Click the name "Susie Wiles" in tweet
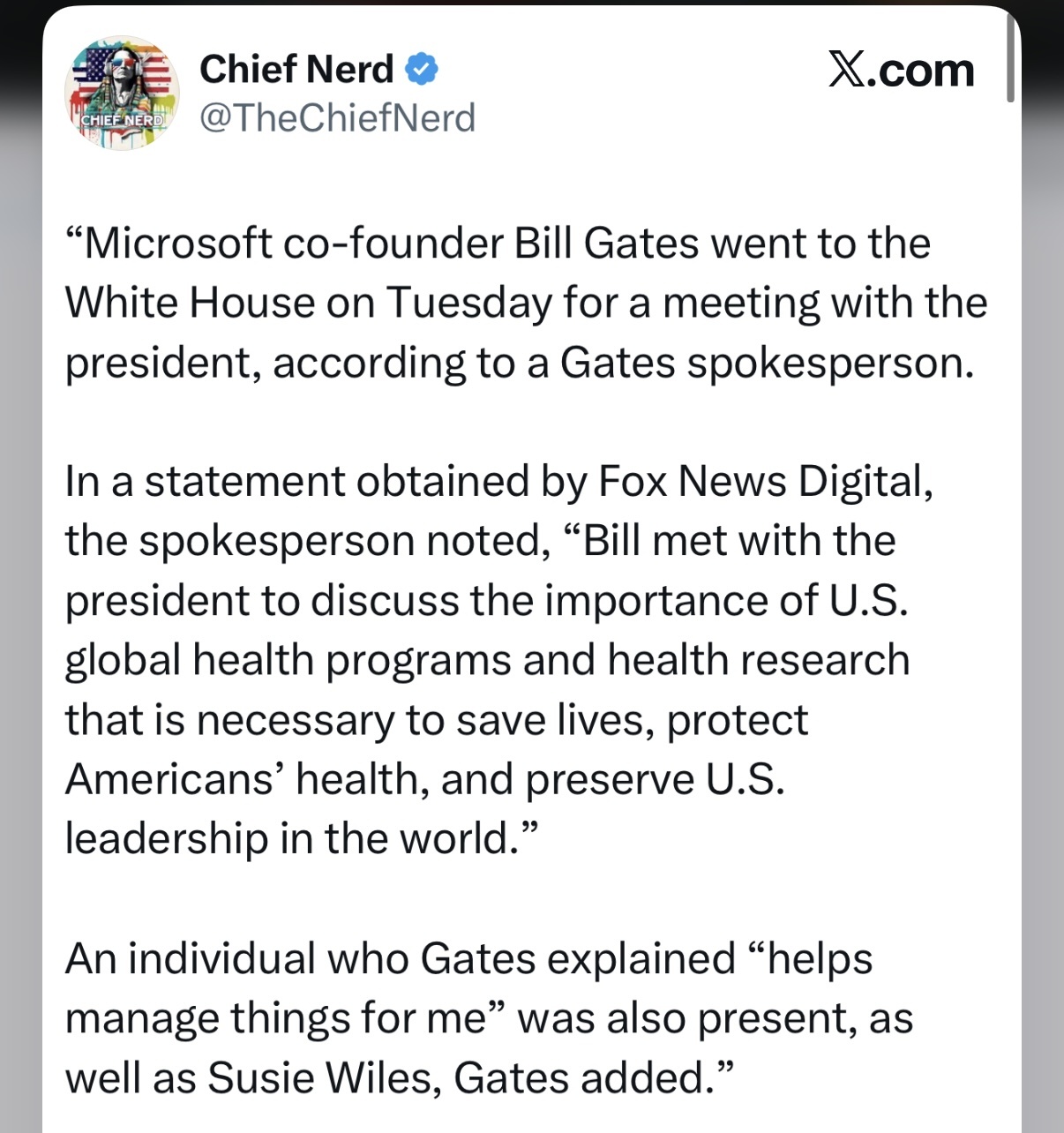The height and width of the screenshot is (1133, 1064). tap(324, 1078)
